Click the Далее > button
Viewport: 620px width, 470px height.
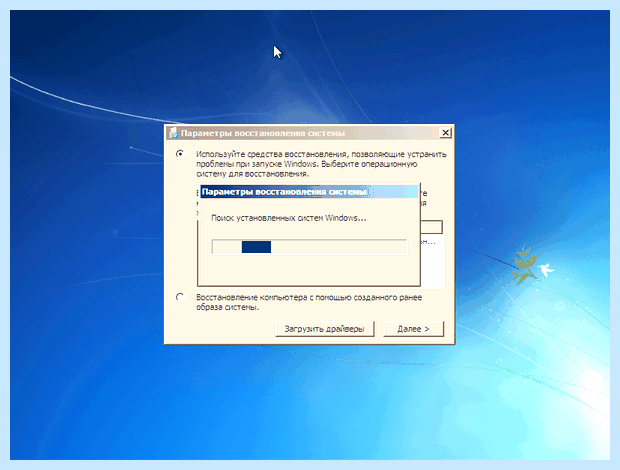click(x=414, y=329)
